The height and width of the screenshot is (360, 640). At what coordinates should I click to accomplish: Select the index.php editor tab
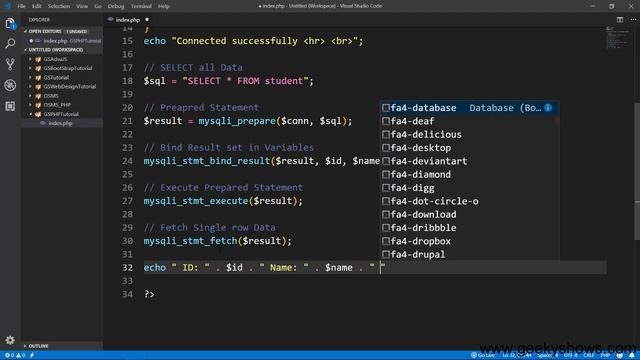(x=128, y=20)
